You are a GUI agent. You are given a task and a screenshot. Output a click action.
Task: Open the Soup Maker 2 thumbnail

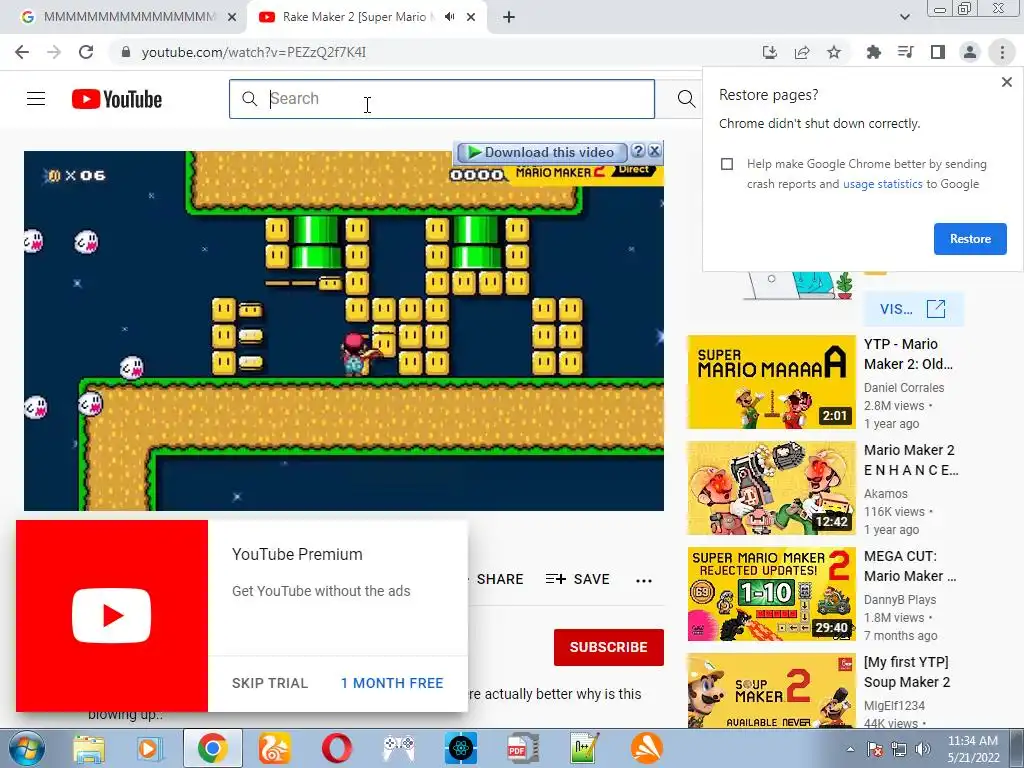pos(771,691)
